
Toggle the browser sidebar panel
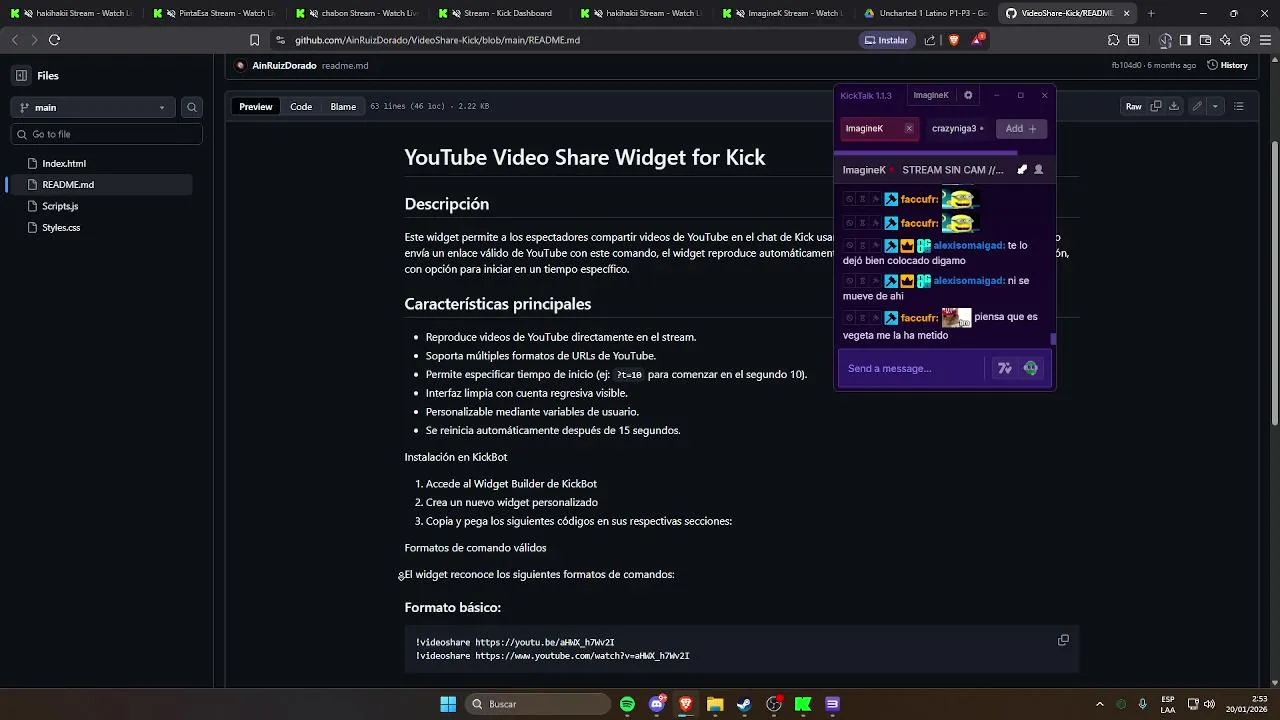(1185, 40)
